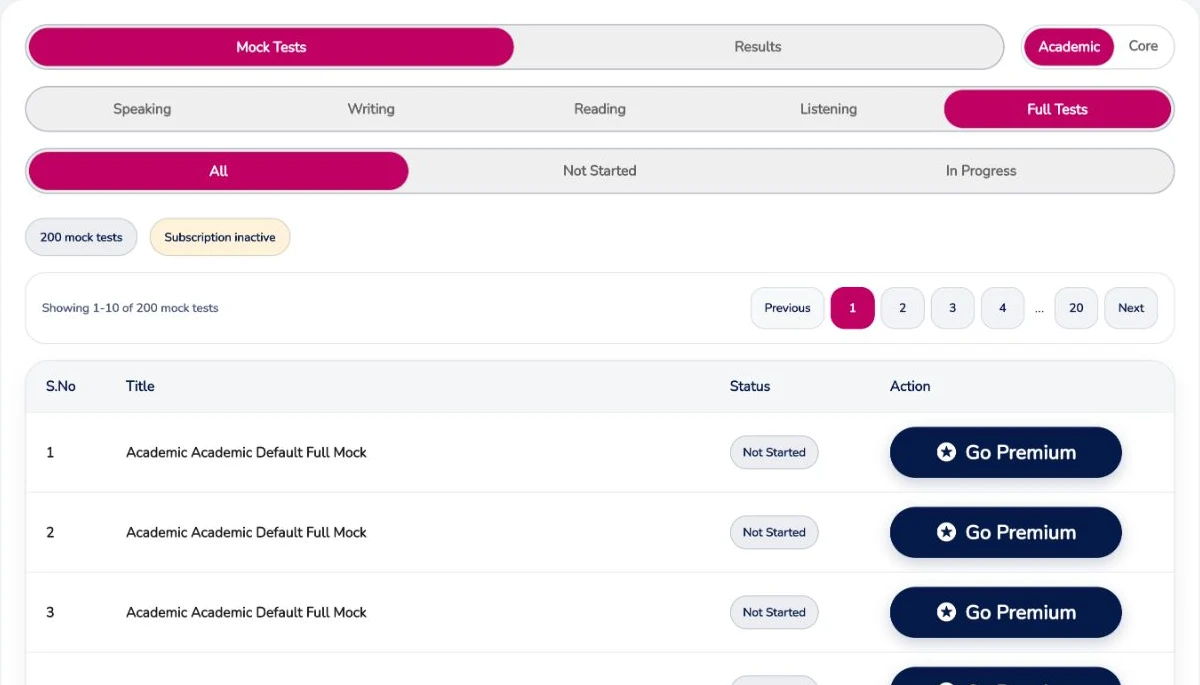Click row 3 Academic Default Full Mock title
The image size is (1200, 685).
[246, 612]
